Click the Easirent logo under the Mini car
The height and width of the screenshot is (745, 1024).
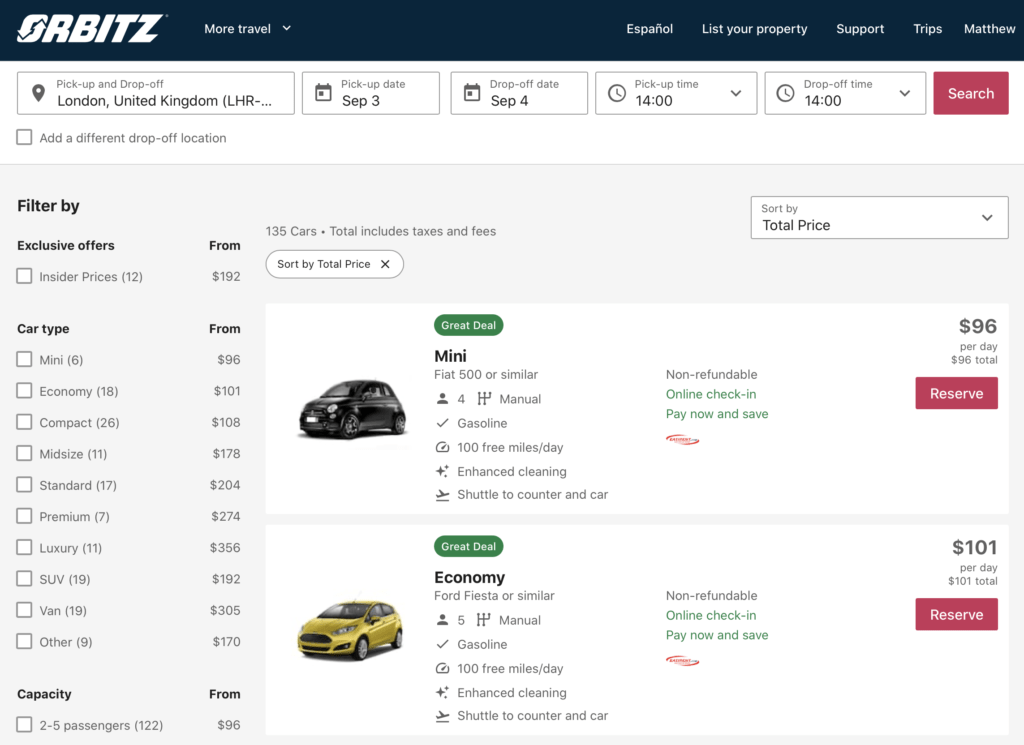pyautogui.click(x=682, y=438)
